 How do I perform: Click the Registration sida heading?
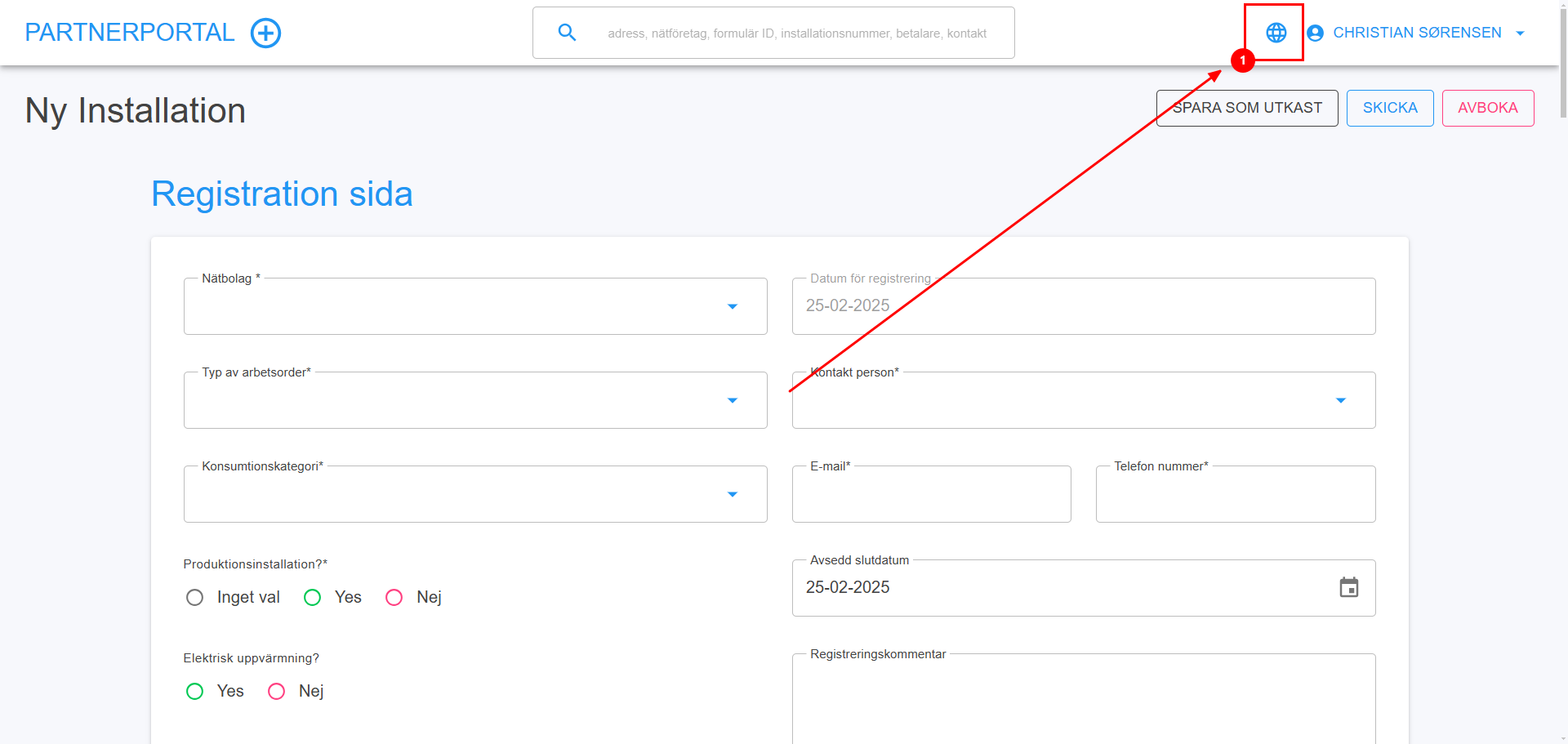point(282,194)
